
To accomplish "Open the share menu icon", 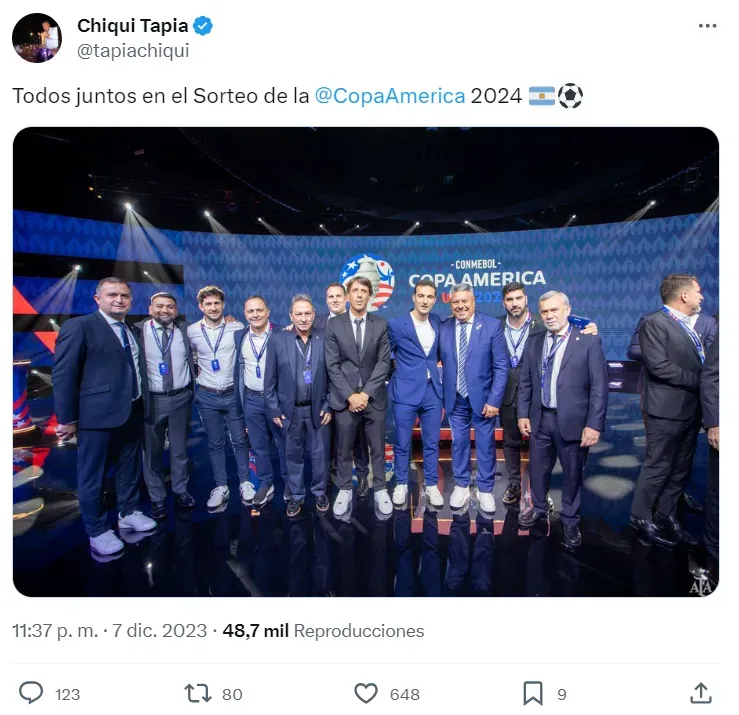I will click(x=701, y=693).
